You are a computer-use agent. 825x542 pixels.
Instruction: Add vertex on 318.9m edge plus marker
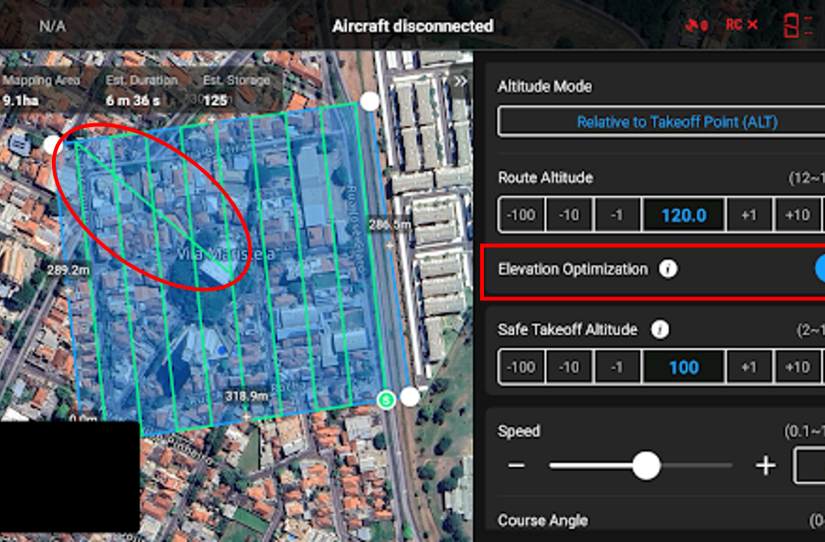(x=246, y=416)
